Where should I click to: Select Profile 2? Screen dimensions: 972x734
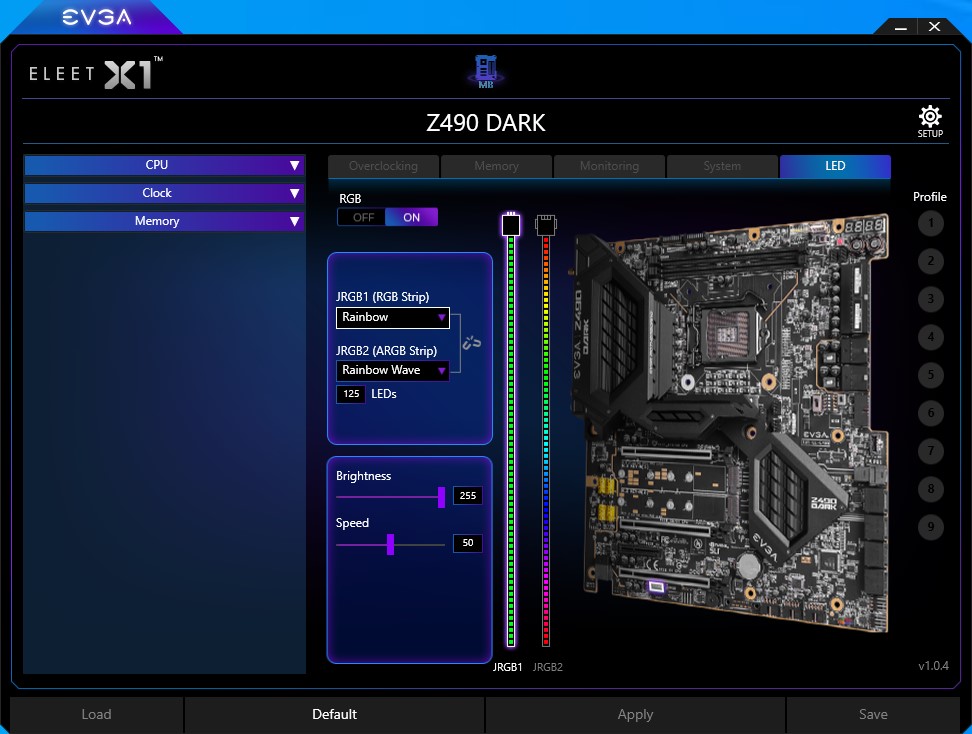click(930, 261)
